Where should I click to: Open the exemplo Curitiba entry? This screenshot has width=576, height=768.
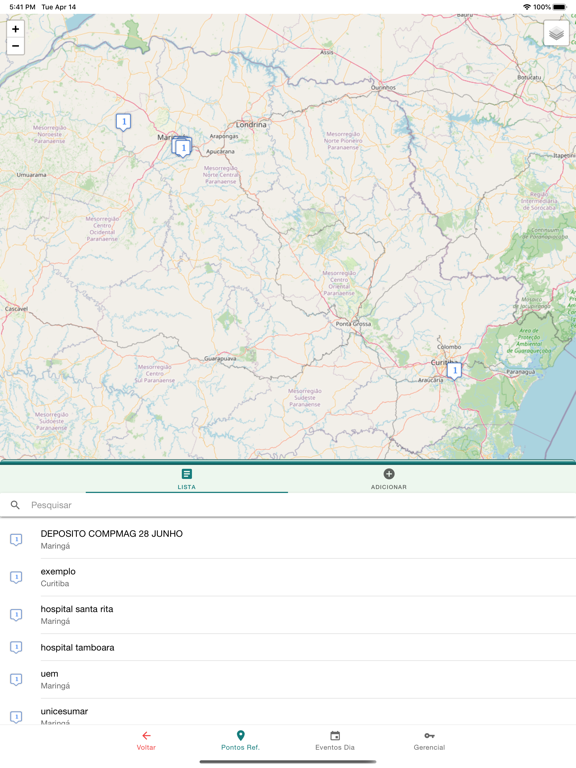pyautogui.click(x=288, y=577)
